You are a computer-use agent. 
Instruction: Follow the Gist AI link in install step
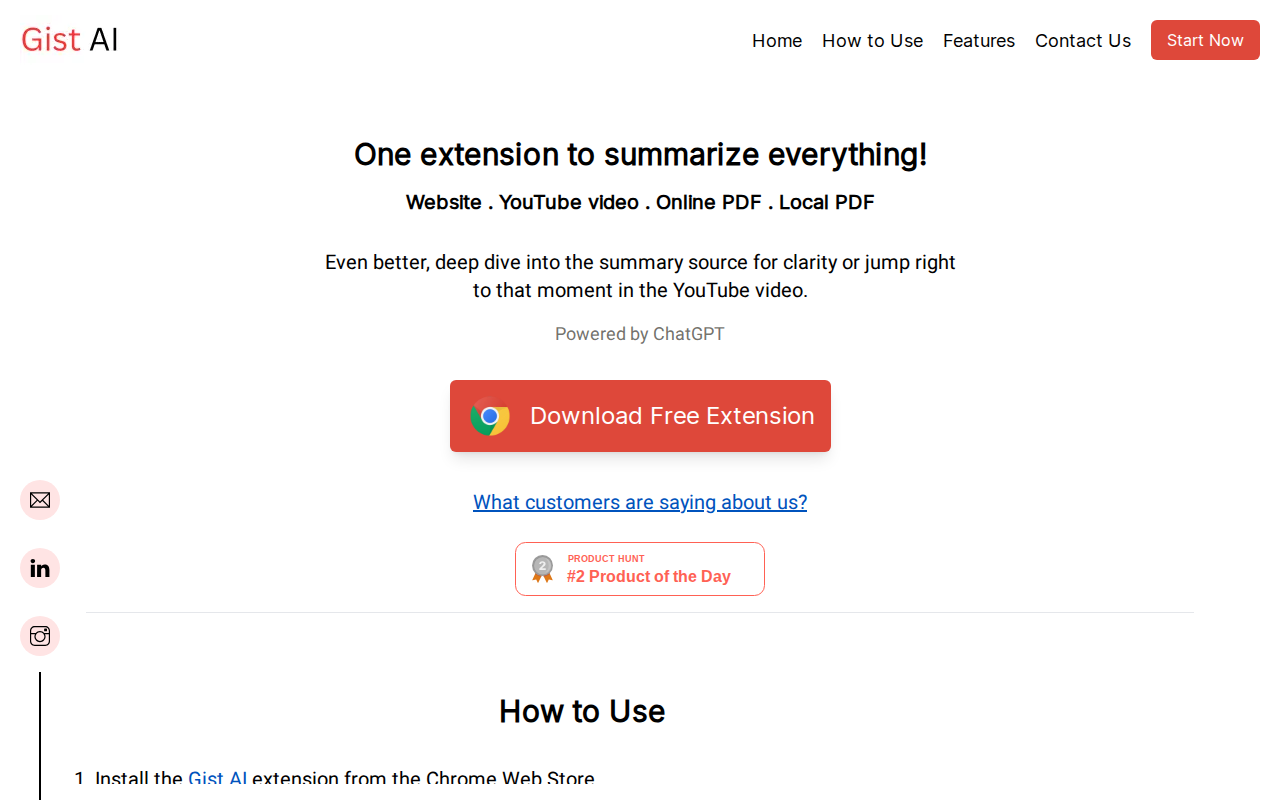coord(217,779)
